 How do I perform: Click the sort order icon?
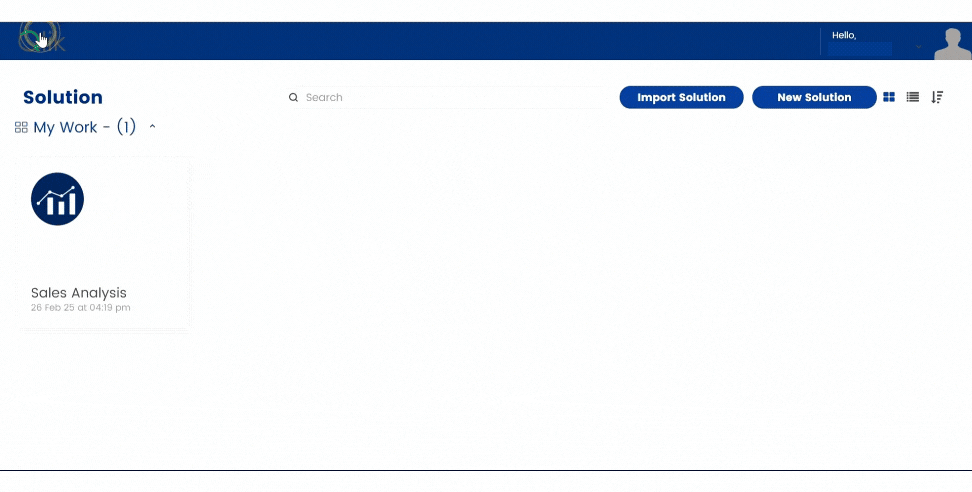tap(937, 97)
